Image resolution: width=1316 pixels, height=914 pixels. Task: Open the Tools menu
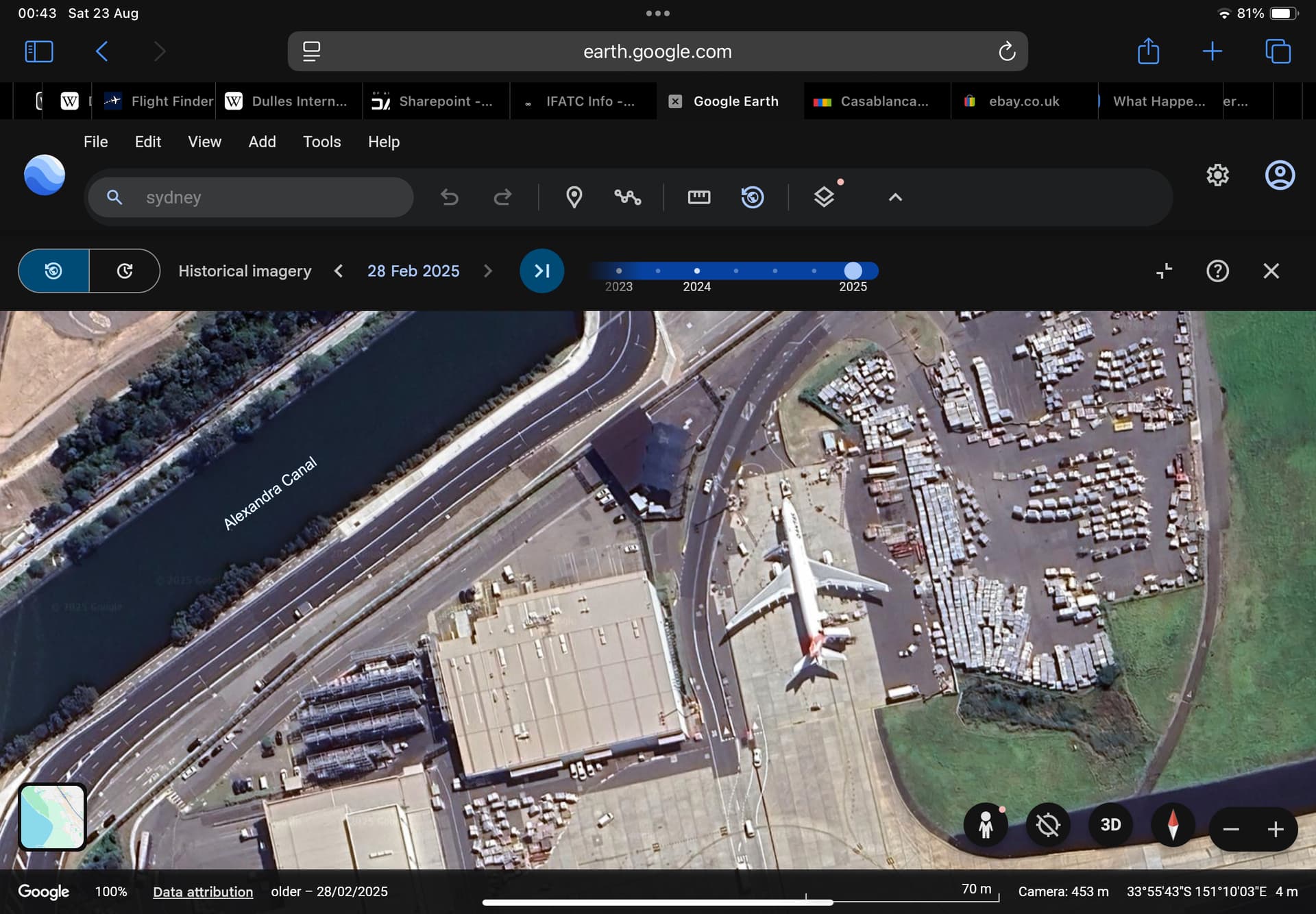tap(321, 142)
